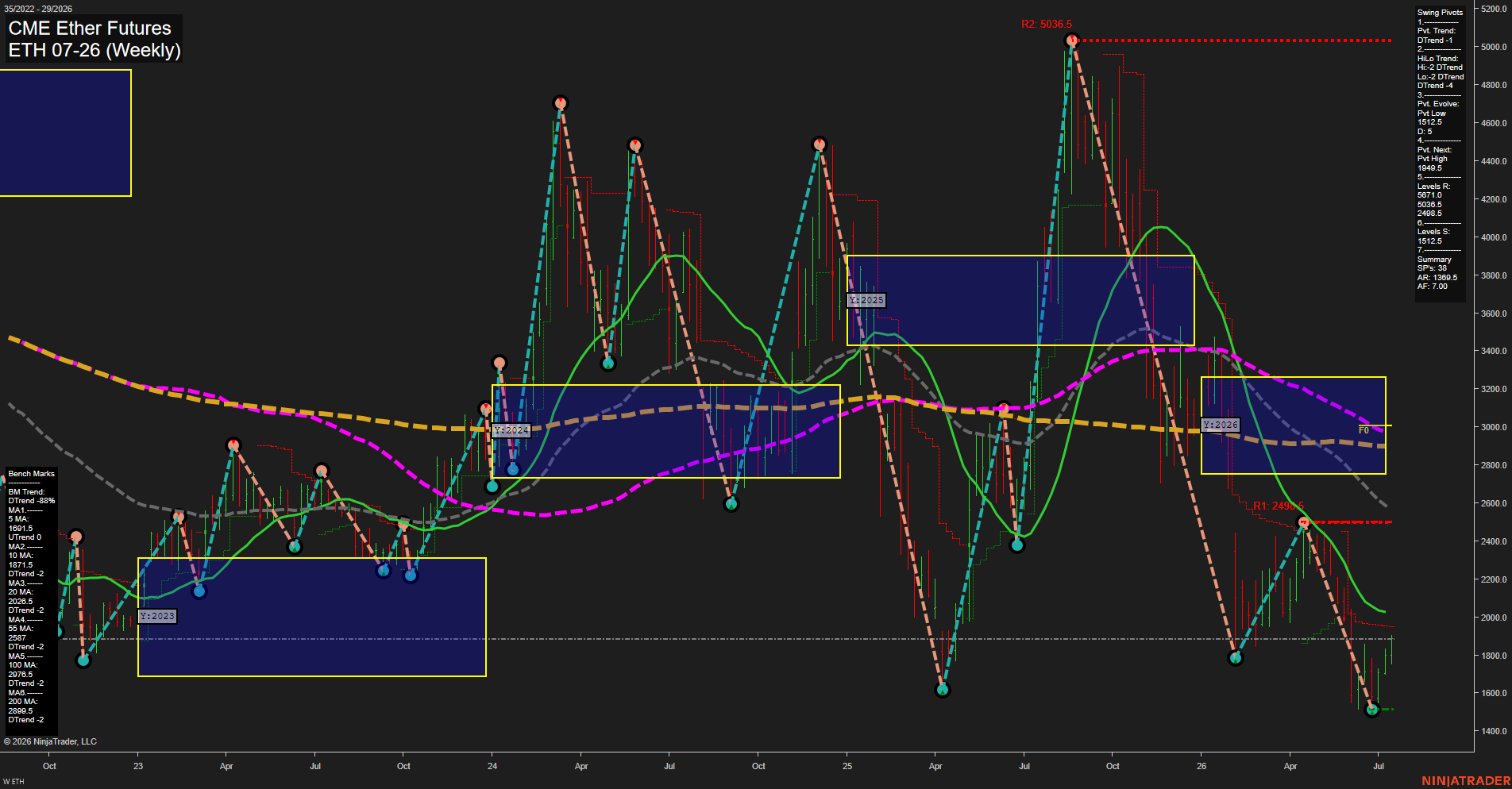This screenshot has width=1512, height=789.
Task: Click the 5200.0 price axis label
Action: point(1493,9)
